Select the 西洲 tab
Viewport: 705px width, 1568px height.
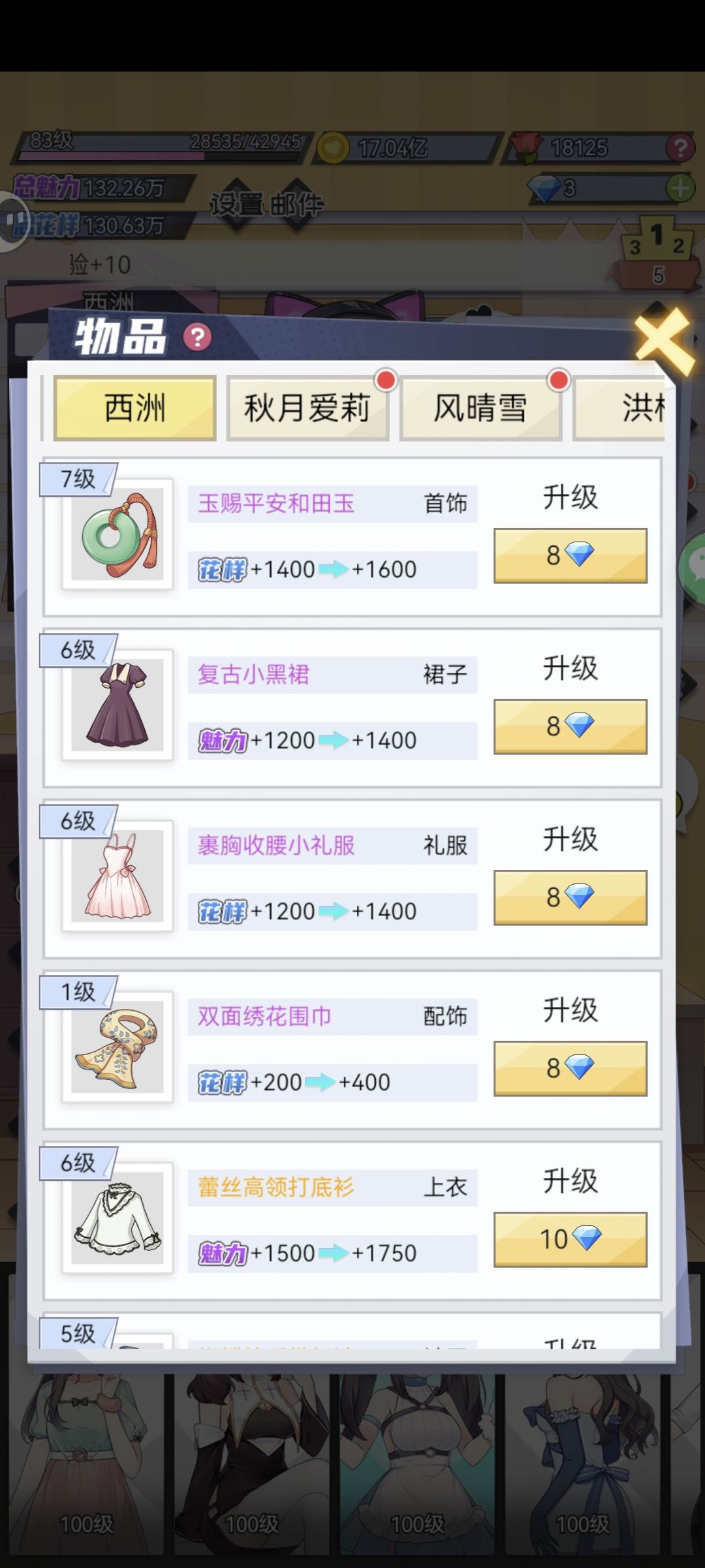[x=134, y=408]
